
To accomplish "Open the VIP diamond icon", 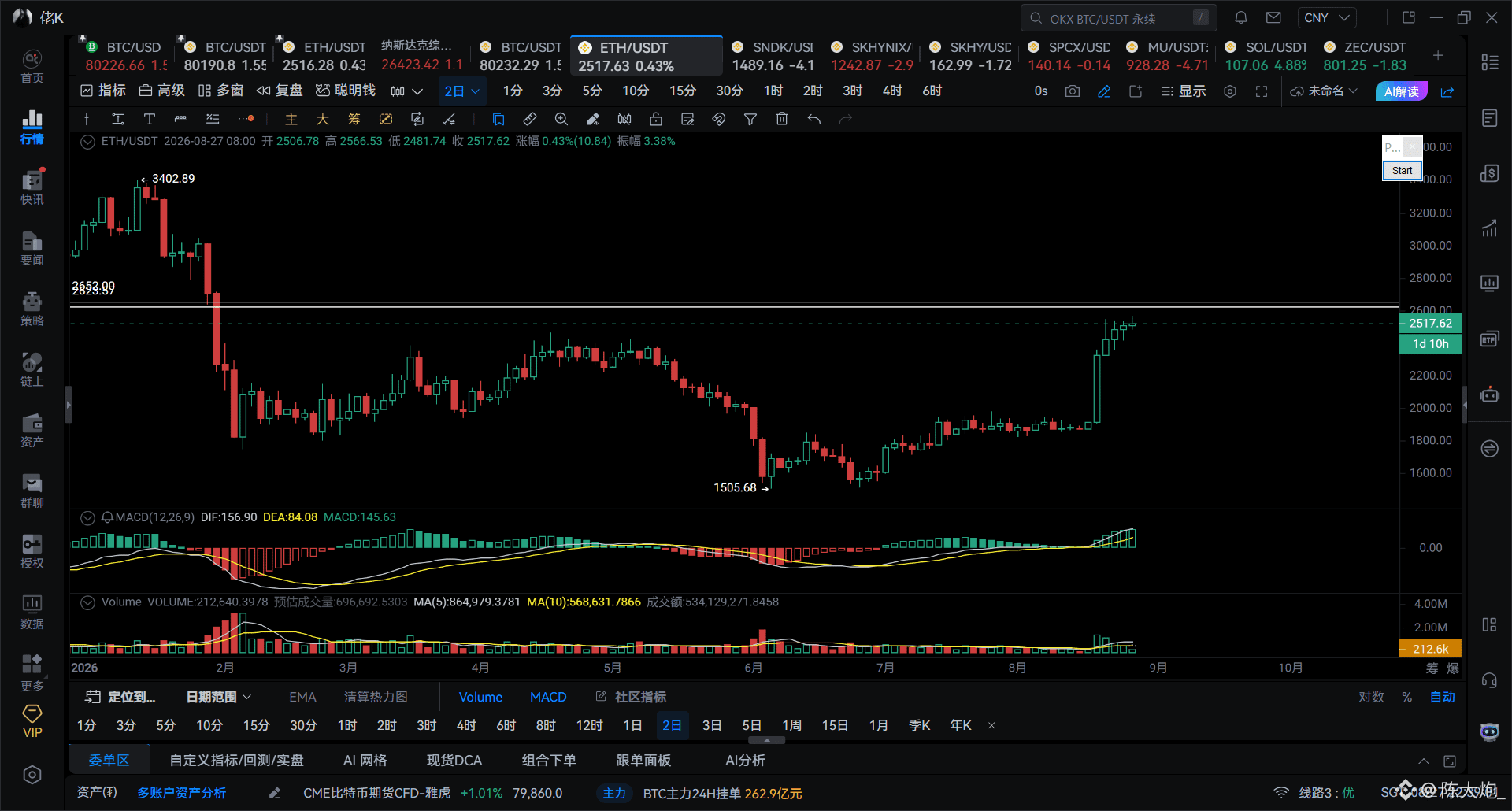I will click(32, 721).
